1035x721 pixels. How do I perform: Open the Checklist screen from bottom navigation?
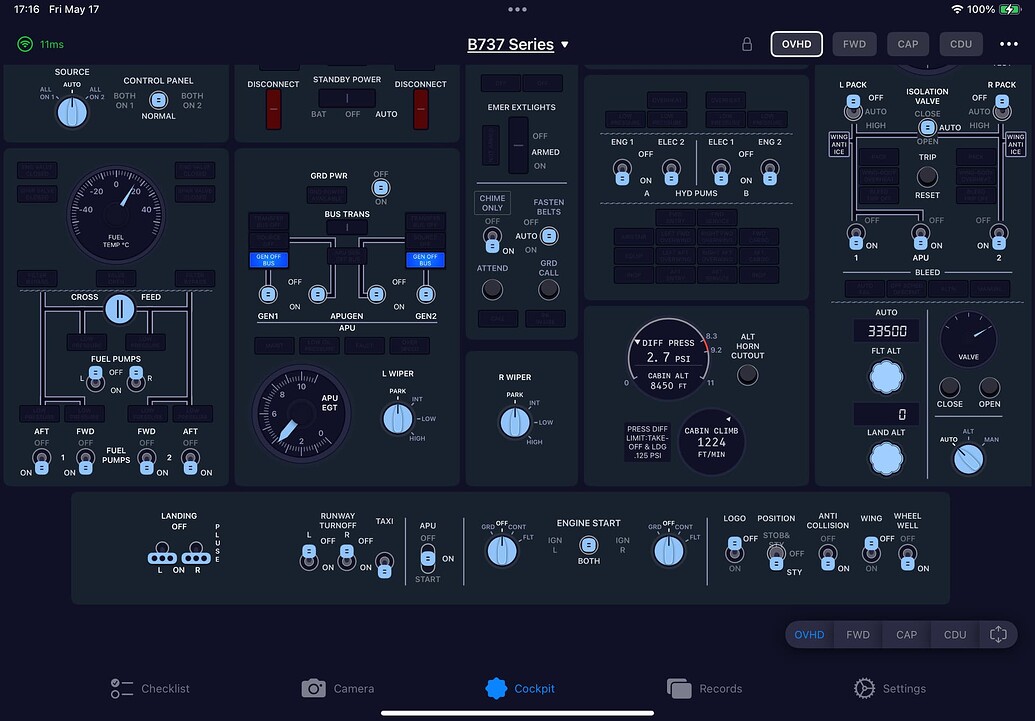point(150,688)
